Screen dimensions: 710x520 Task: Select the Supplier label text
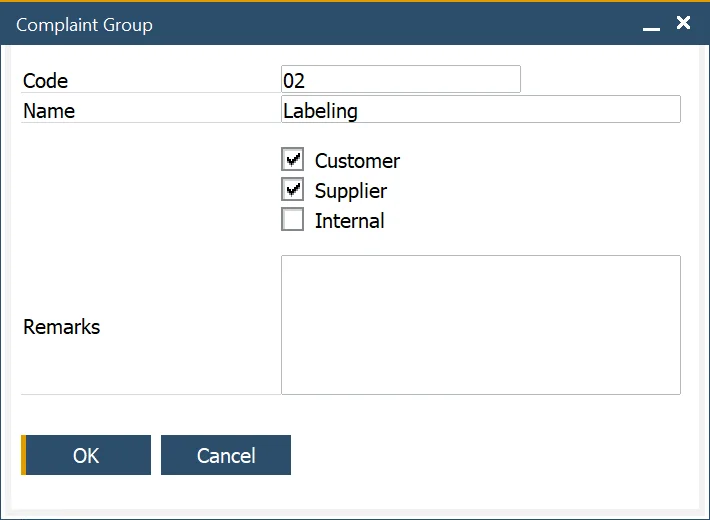point(351,191)
